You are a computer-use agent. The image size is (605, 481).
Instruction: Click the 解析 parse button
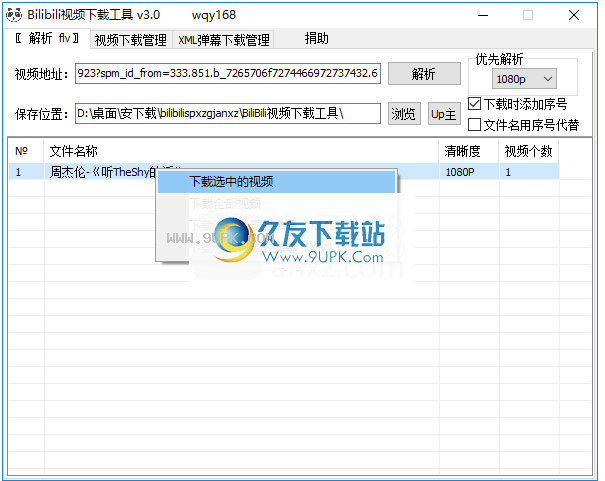pyautogui.click(x=424, y=73)
